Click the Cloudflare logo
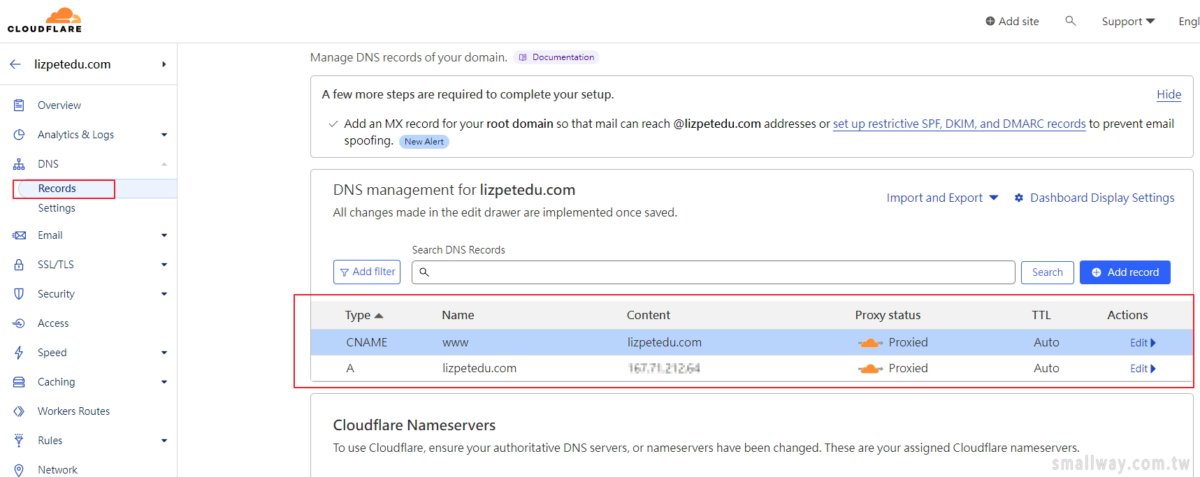 (45, 20)
